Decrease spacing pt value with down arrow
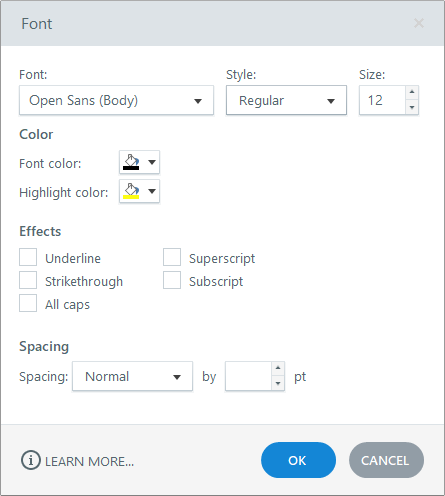 click(278, 383)
